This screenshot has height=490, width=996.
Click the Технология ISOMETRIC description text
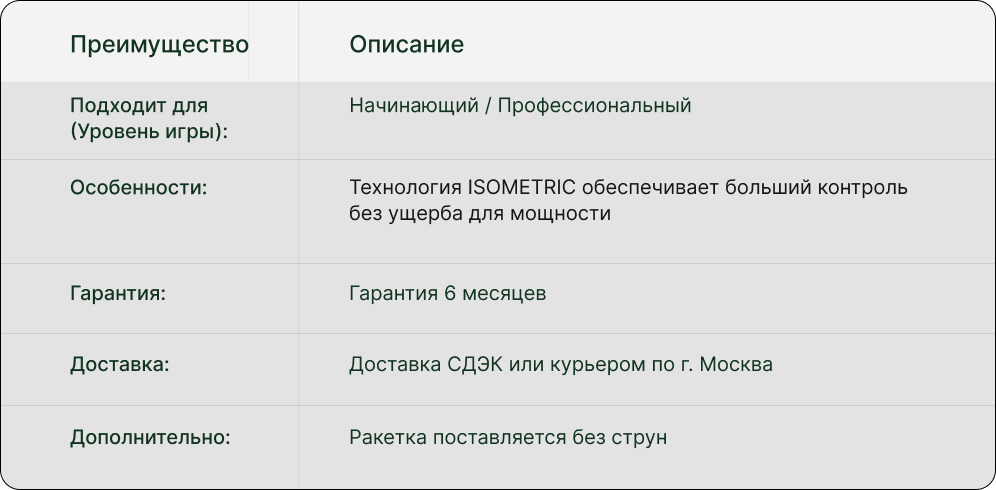tap(628, 187)
